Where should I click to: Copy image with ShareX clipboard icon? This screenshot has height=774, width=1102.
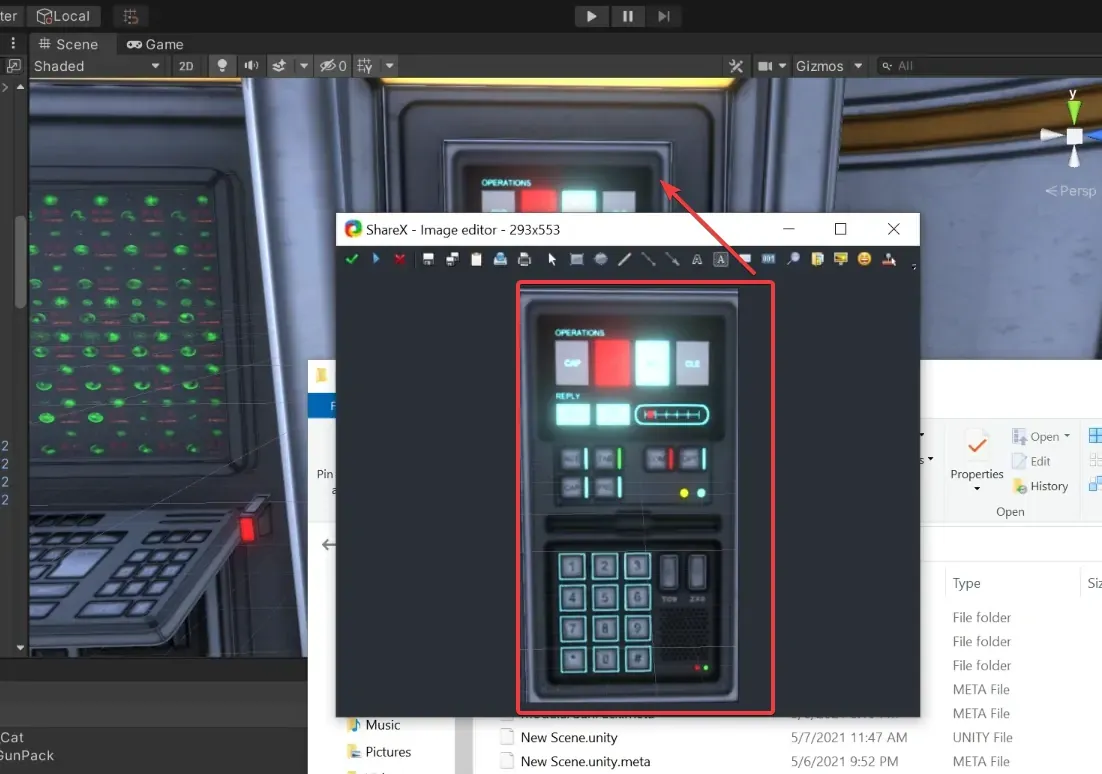coord(476,259)
